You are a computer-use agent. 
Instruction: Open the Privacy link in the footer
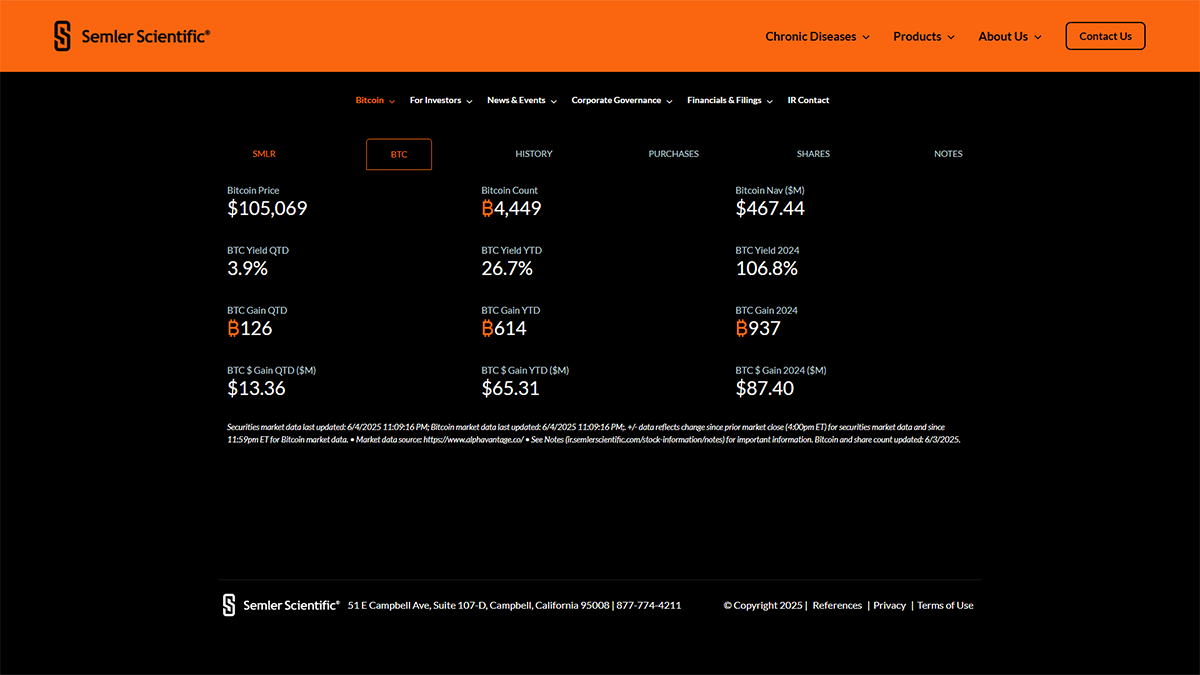point(889,605)
